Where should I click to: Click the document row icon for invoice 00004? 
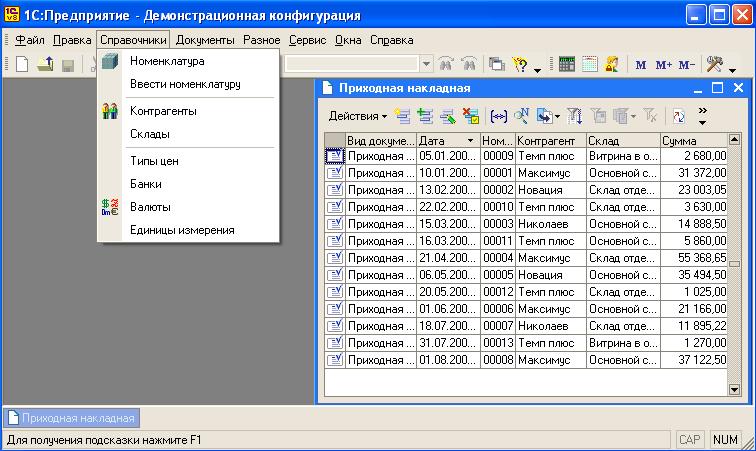pyautogui.click(x=335, y=258)
